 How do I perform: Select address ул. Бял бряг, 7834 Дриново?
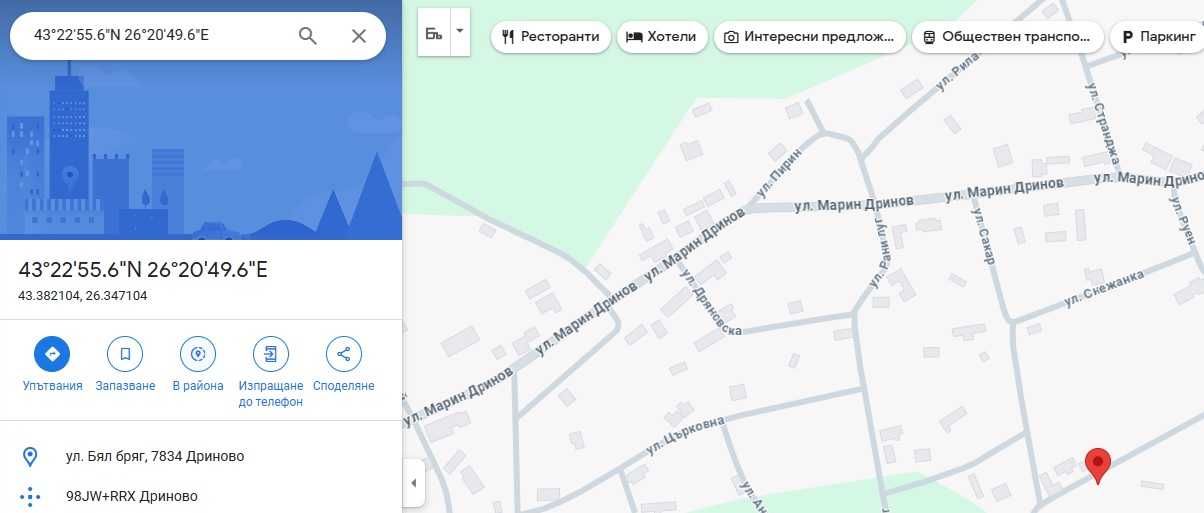coord(155,457)
